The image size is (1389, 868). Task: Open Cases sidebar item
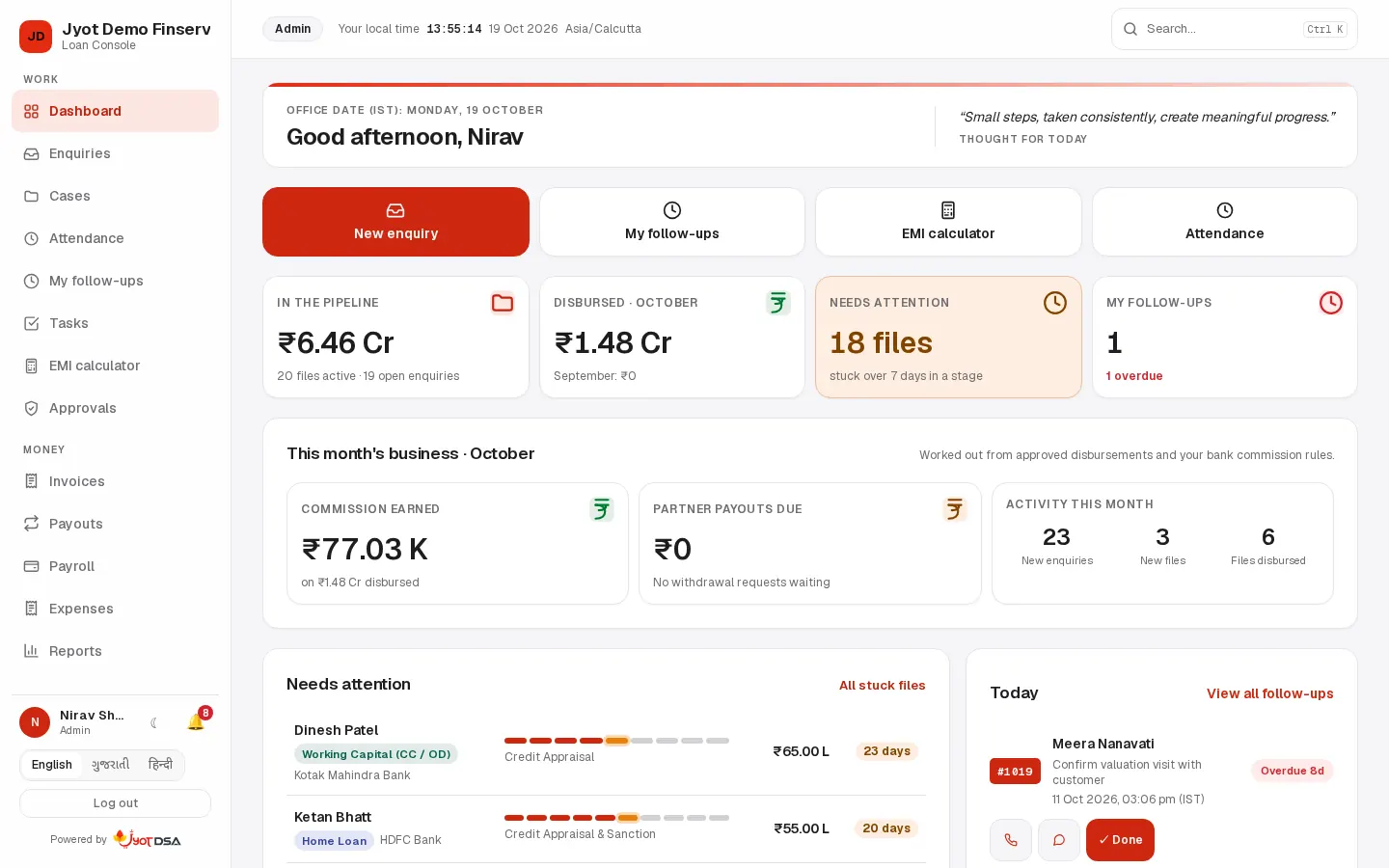tap(115, 196)
